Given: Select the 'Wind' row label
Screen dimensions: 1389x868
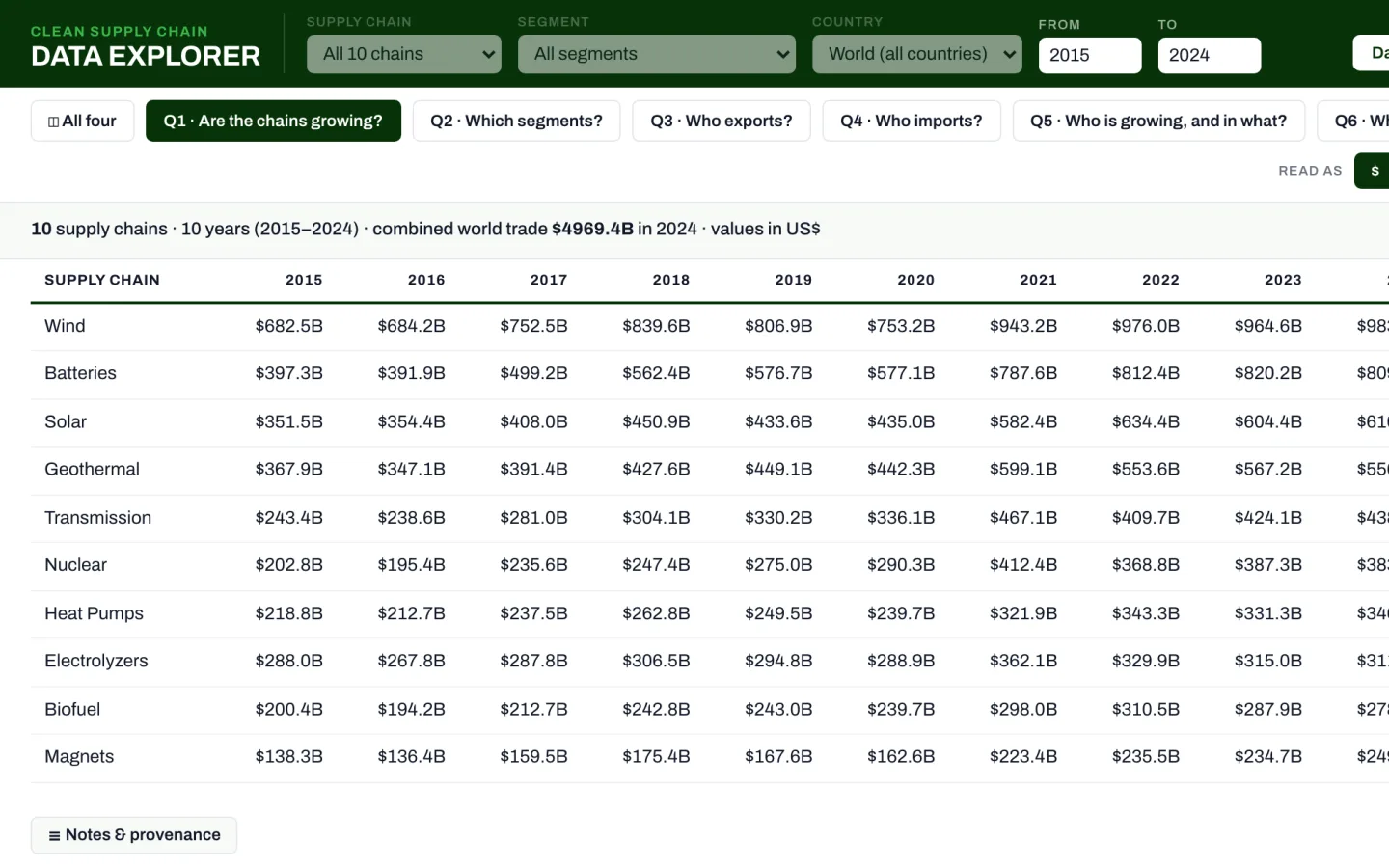Looking at the screenshot, I should pyautogui.click(x=65, y=326).
